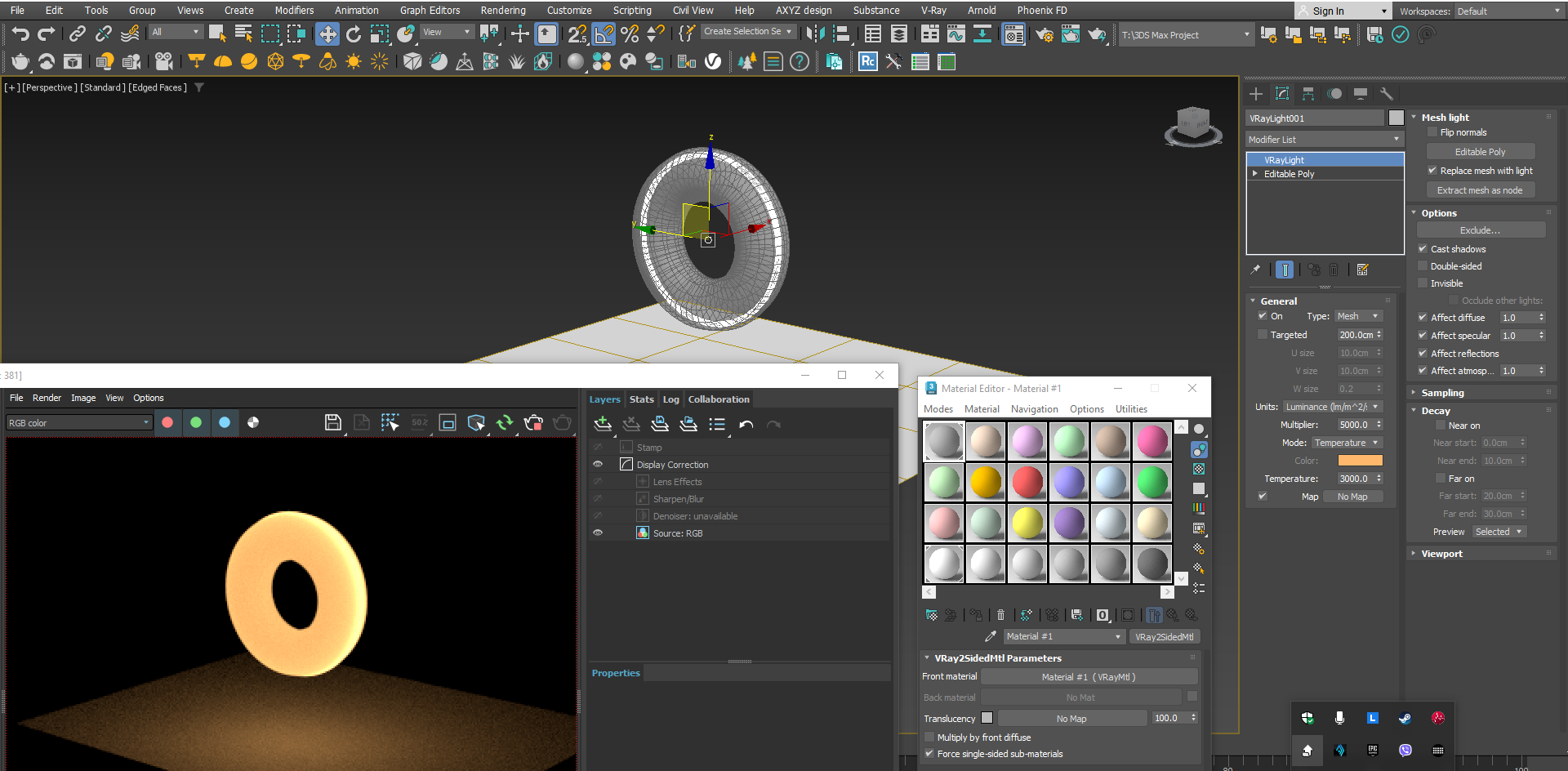Expand Editable Poly in modifier stack
Image resolution: width=1568 pixels, height=771 pixels.
point(1255,174)
